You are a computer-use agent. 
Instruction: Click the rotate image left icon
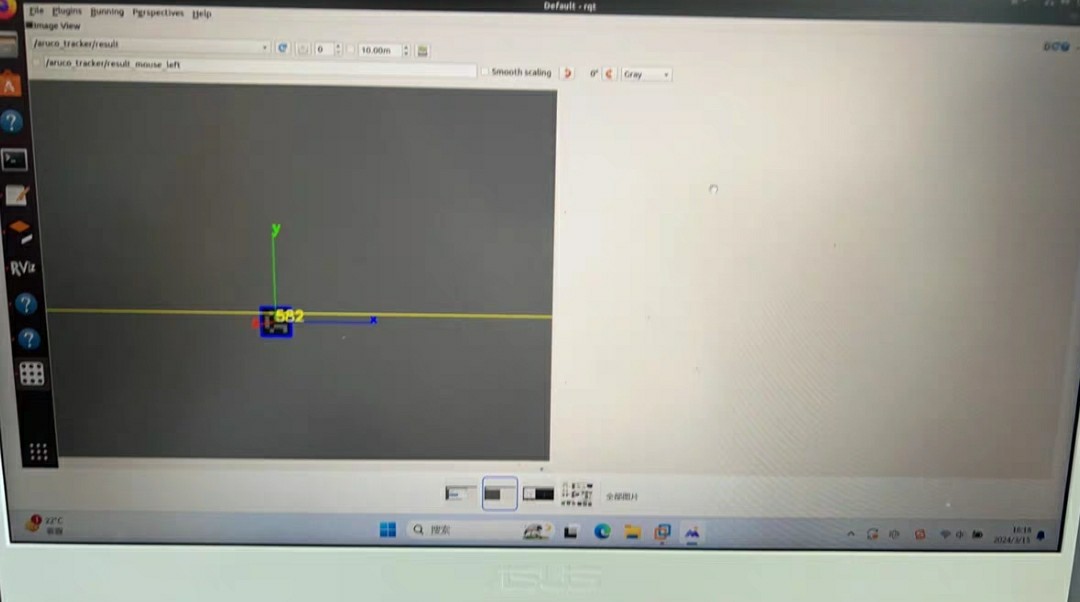[568, 73]
